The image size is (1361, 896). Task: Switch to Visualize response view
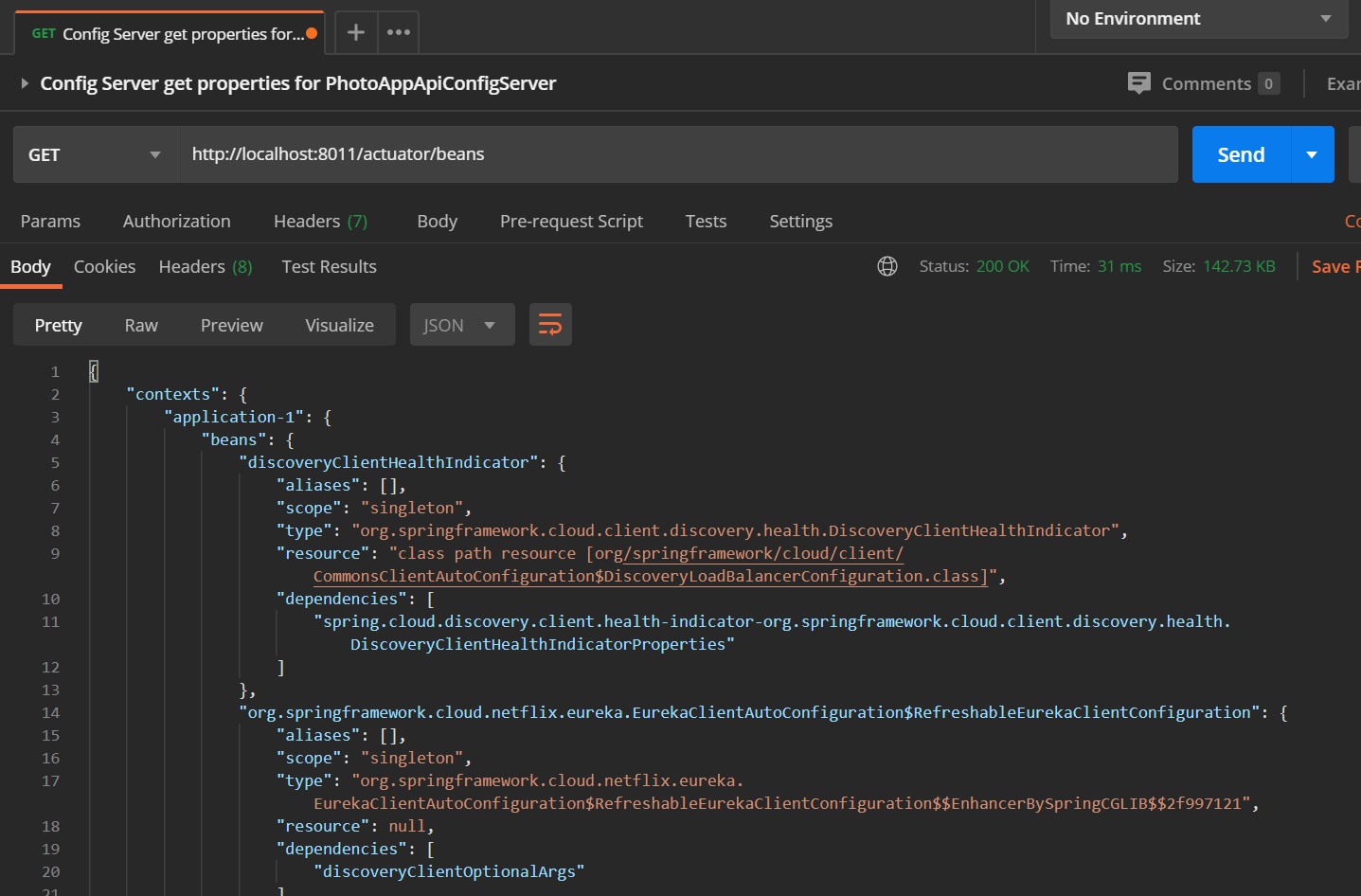tap(339, 325)
